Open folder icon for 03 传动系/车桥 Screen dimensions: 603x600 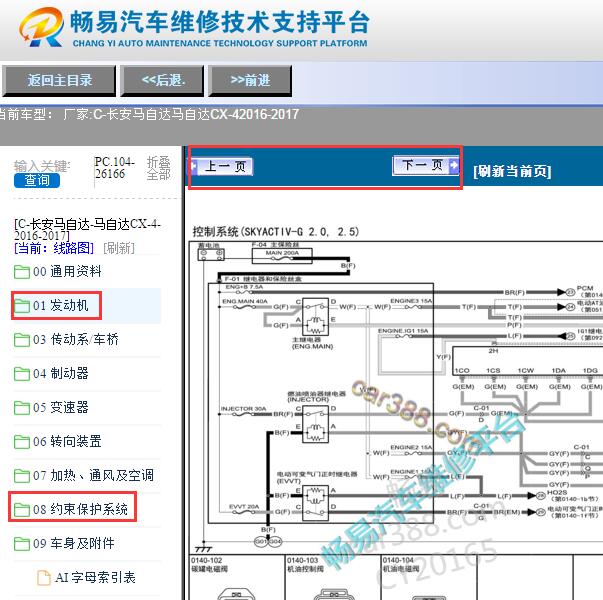22,340
